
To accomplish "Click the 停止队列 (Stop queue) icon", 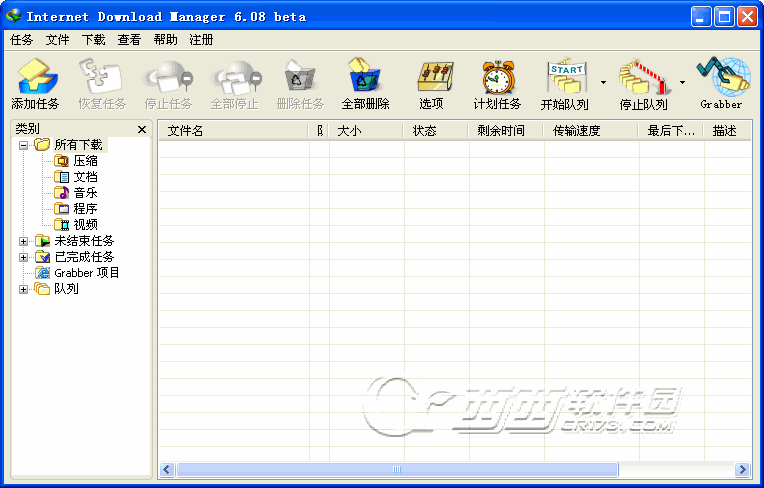I will point(644,76).
